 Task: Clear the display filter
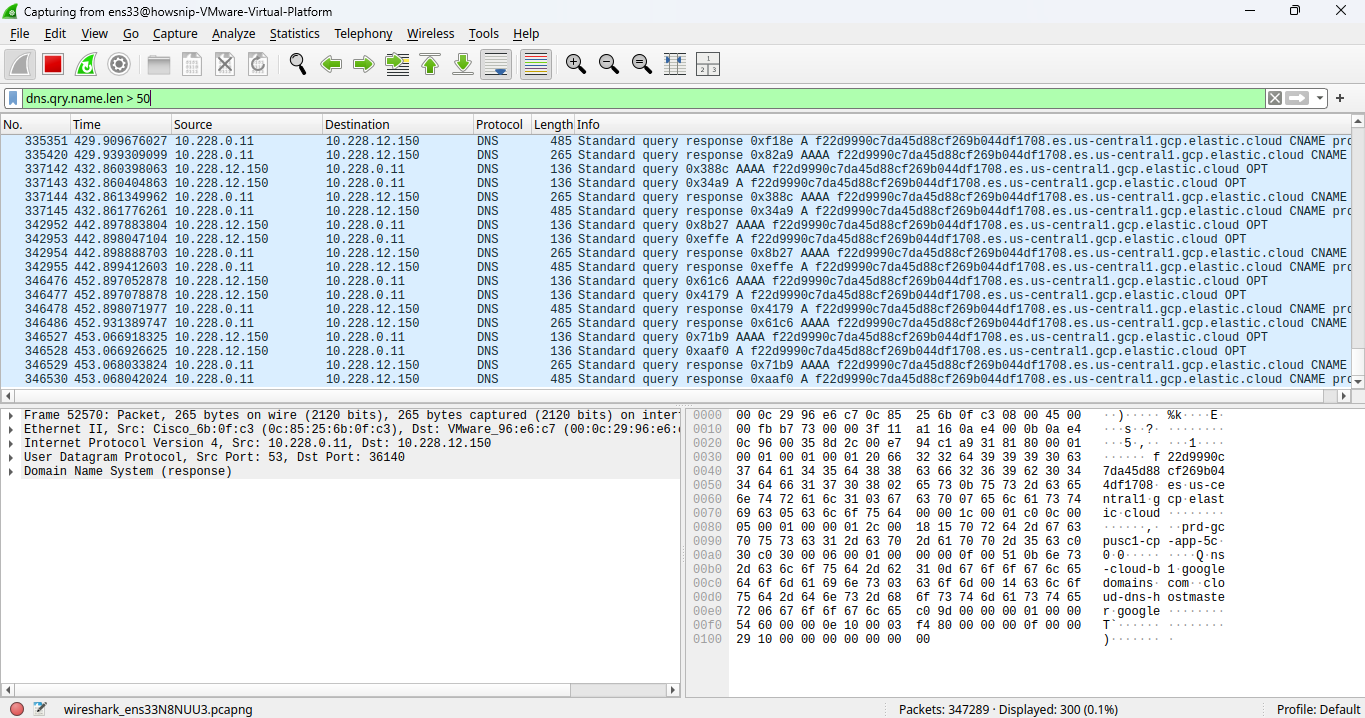pos(1274,98)
